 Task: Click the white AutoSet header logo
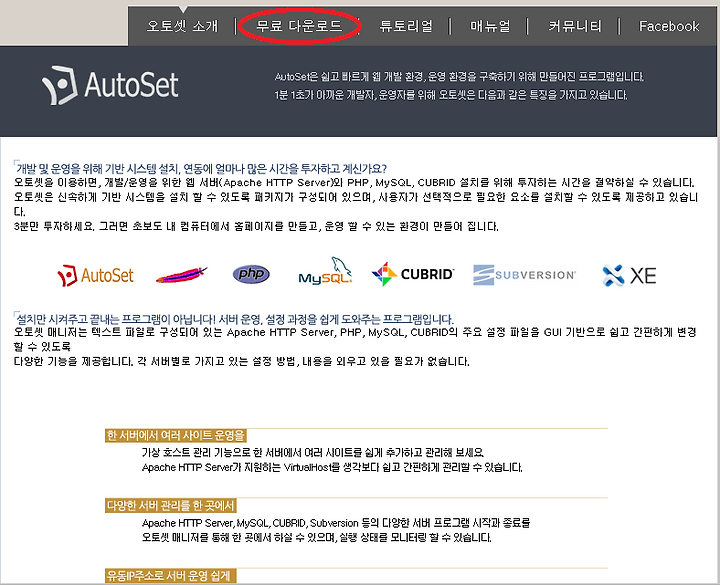pos(110,85)
